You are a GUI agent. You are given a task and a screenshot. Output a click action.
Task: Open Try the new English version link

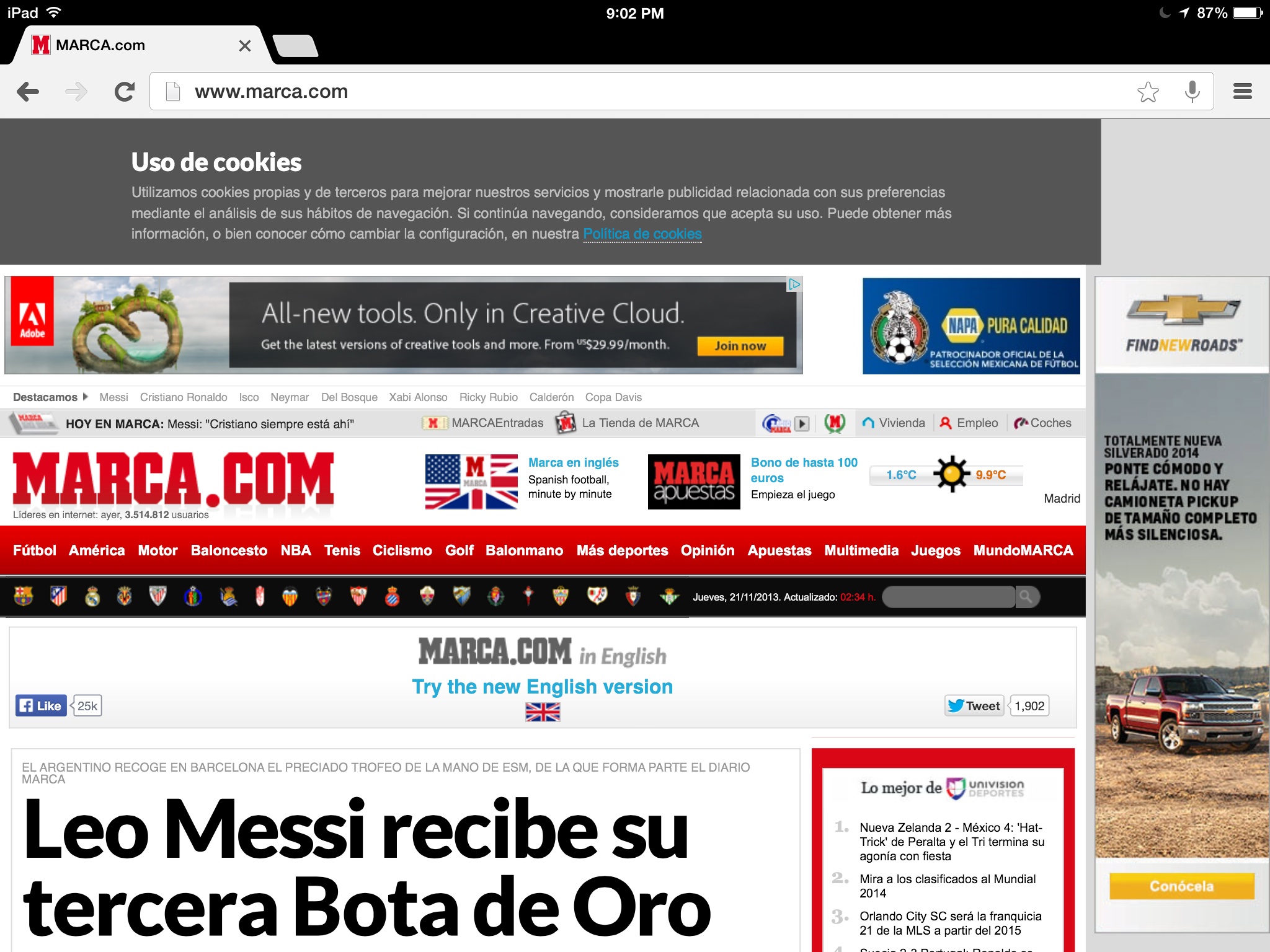tap(543, 687)
